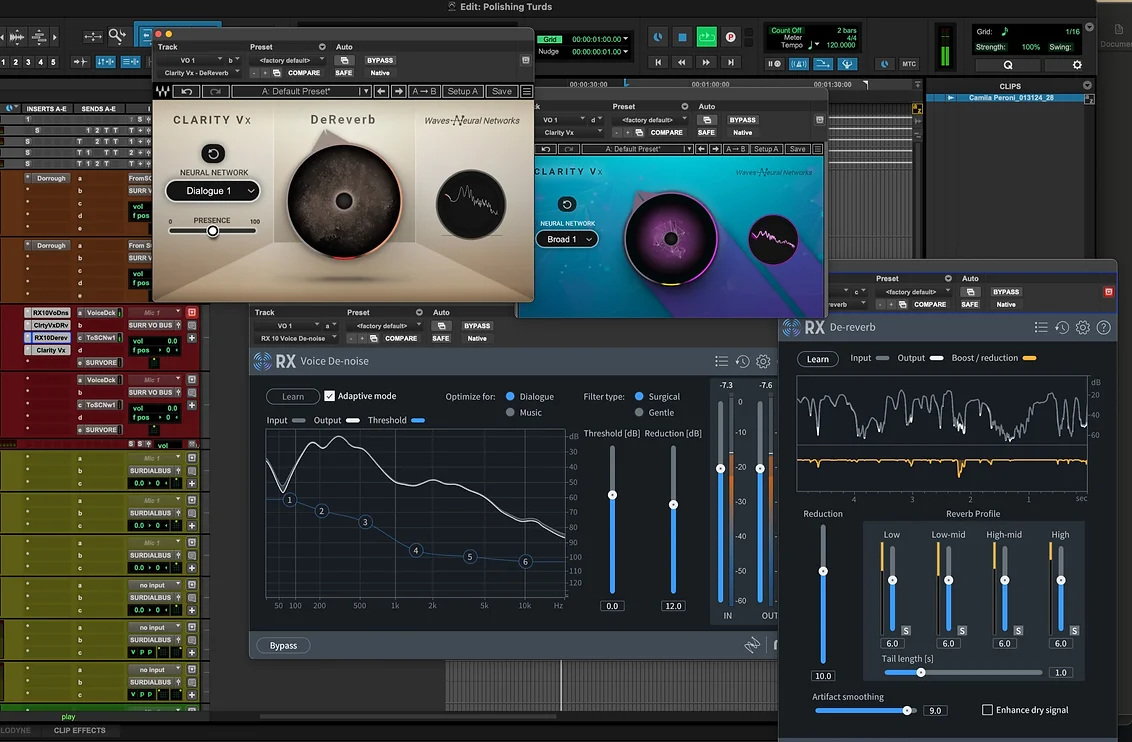
Task: Switch to the CLIP EFFECTS tab
Action: coord(79,730)
